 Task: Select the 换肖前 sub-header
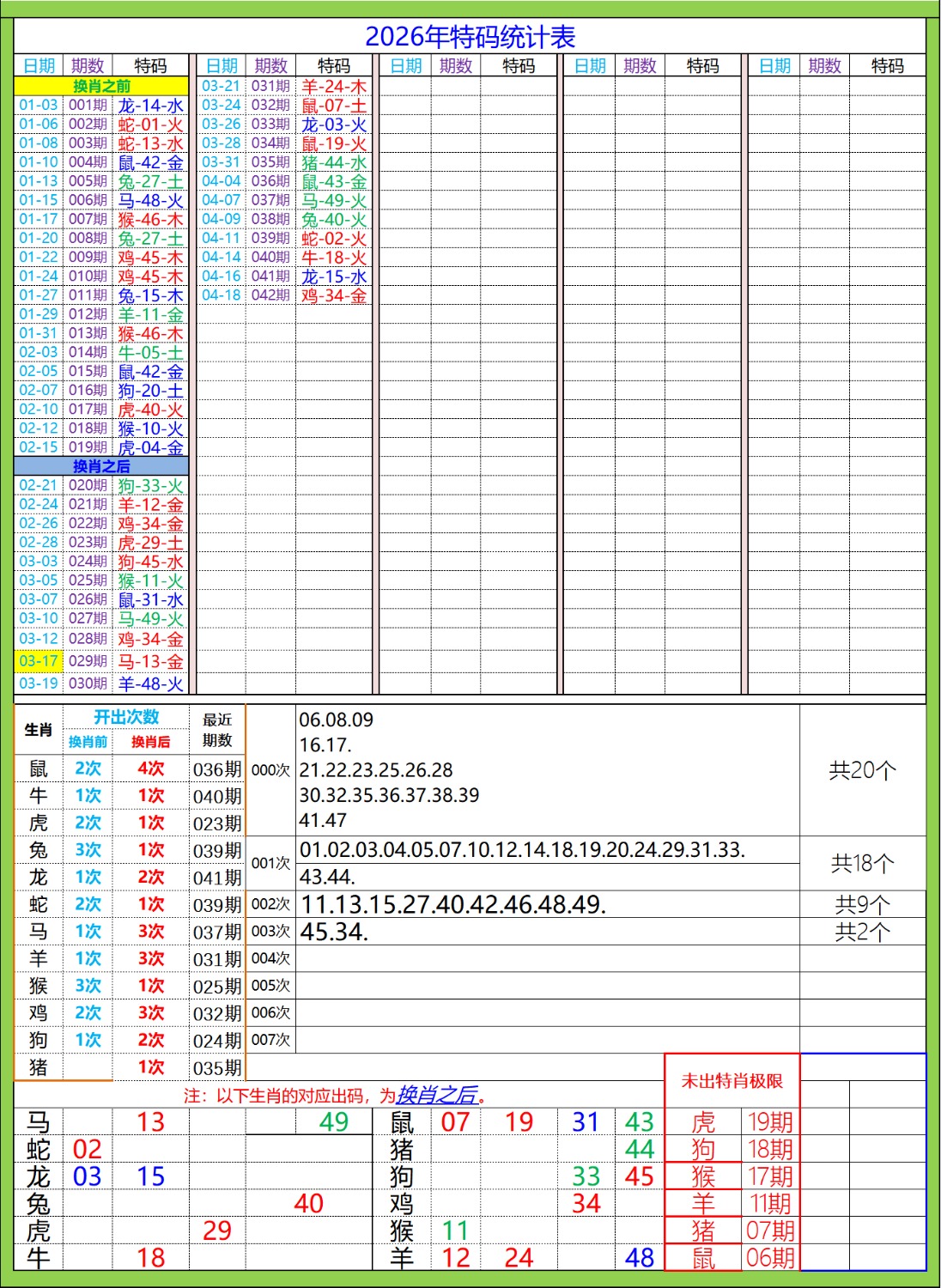[88, 742]
